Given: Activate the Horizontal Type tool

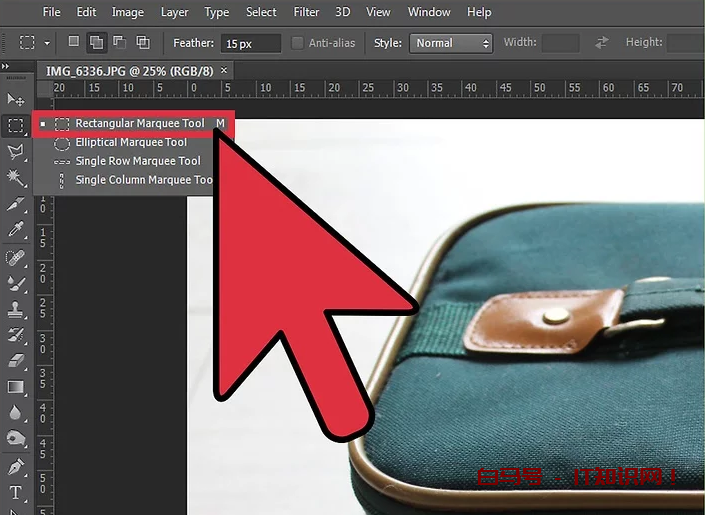Looking at the screenshot, I should 15,492.
